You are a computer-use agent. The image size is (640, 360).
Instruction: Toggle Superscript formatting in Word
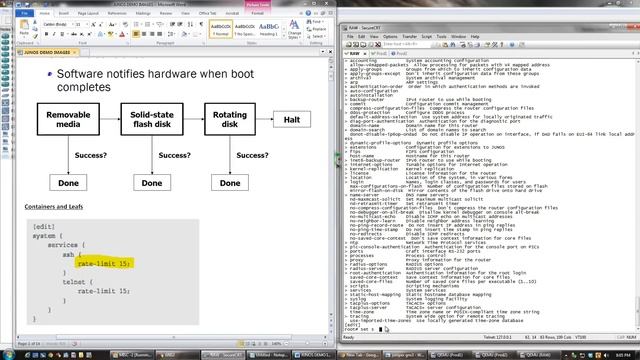click(x=89, y=34)
